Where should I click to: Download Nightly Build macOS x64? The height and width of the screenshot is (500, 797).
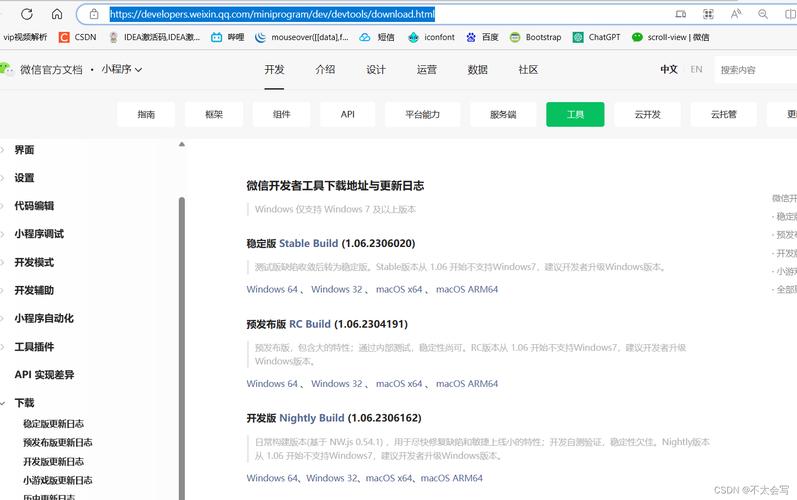pos(389,478)
